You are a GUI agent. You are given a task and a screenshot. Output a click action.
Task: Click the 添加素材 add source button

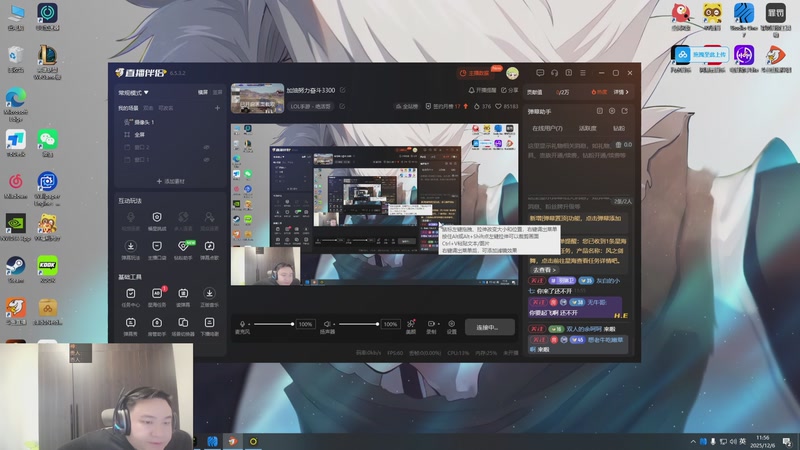coord(170,181)
